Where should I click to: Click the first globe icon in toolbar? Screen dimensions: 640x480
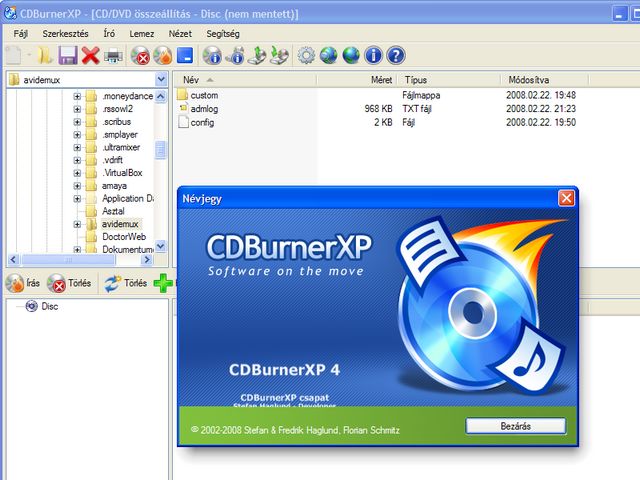click(329, 56)
